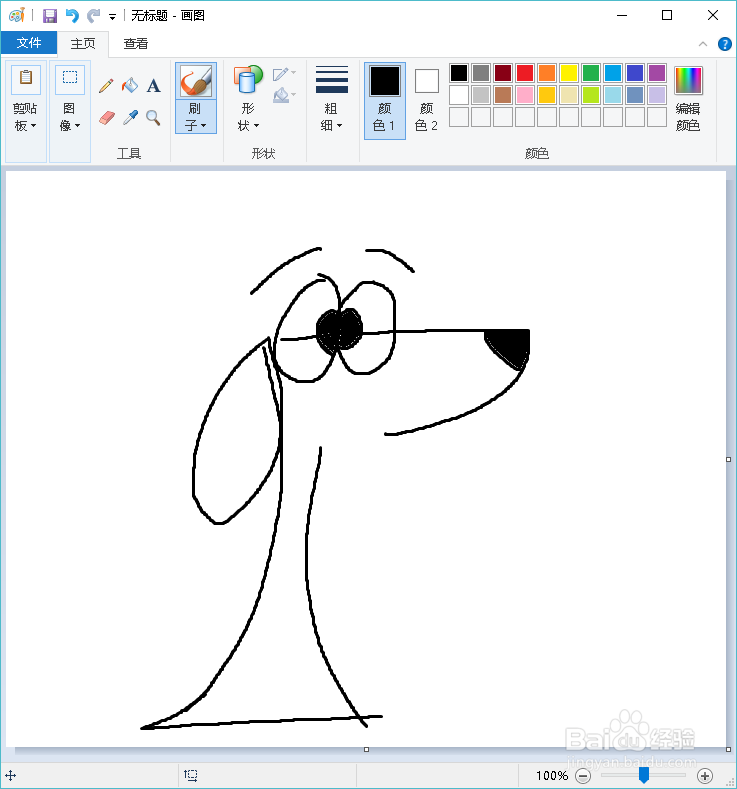This screenshot has width=737, height=789.
Task: Select the Fill with color bucket tool
Action: (130, 86)
